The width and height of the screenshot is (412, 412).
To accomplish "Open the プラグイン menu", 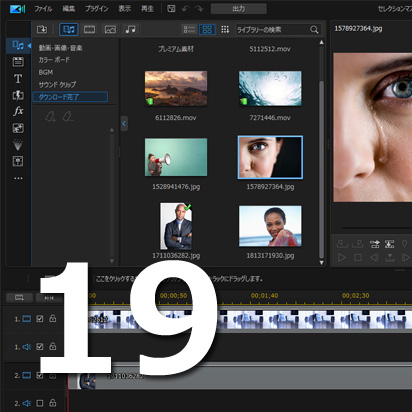I will (x=96, y=9).
